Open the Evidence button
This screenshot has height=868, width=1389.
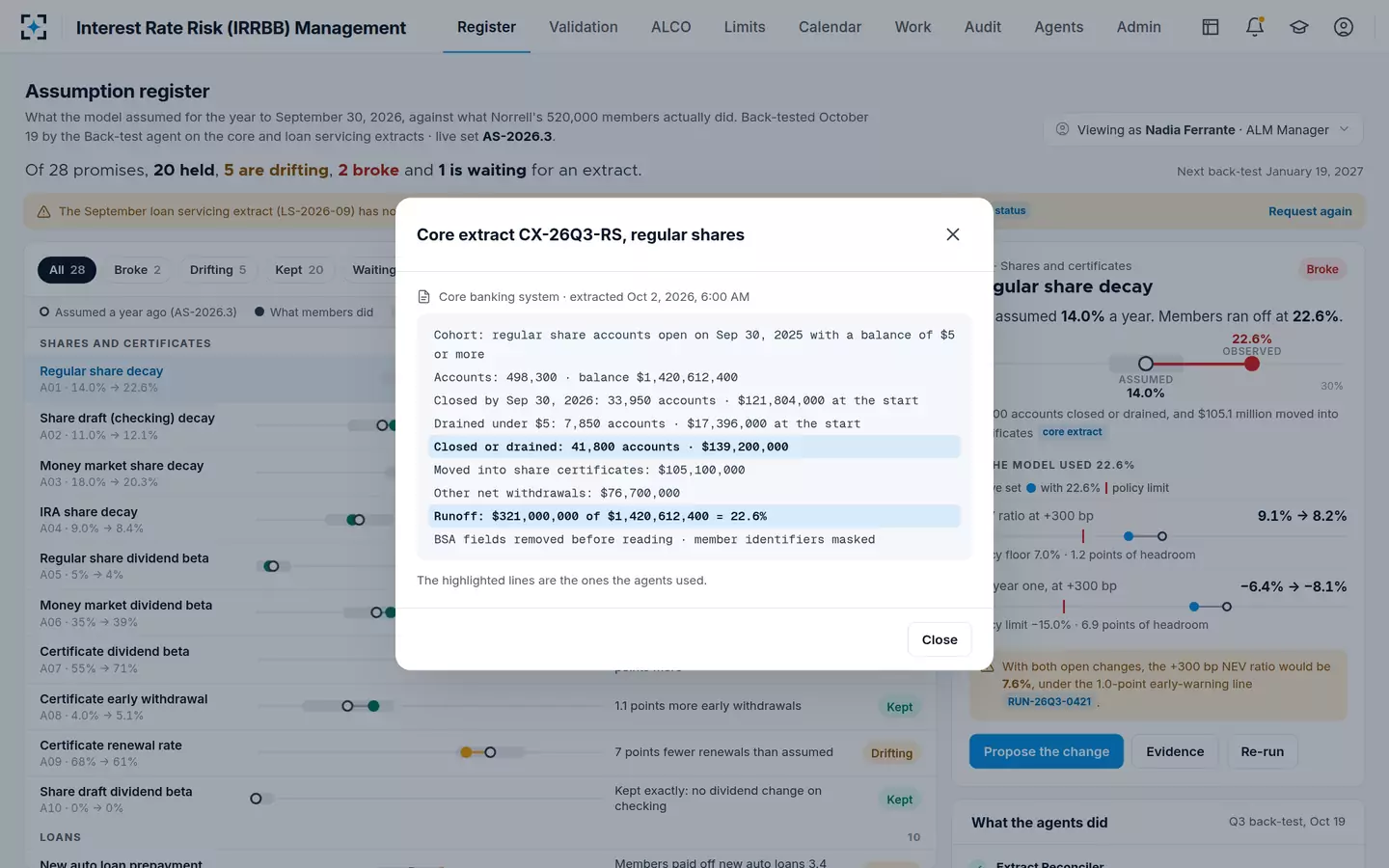click(1175, 751)
